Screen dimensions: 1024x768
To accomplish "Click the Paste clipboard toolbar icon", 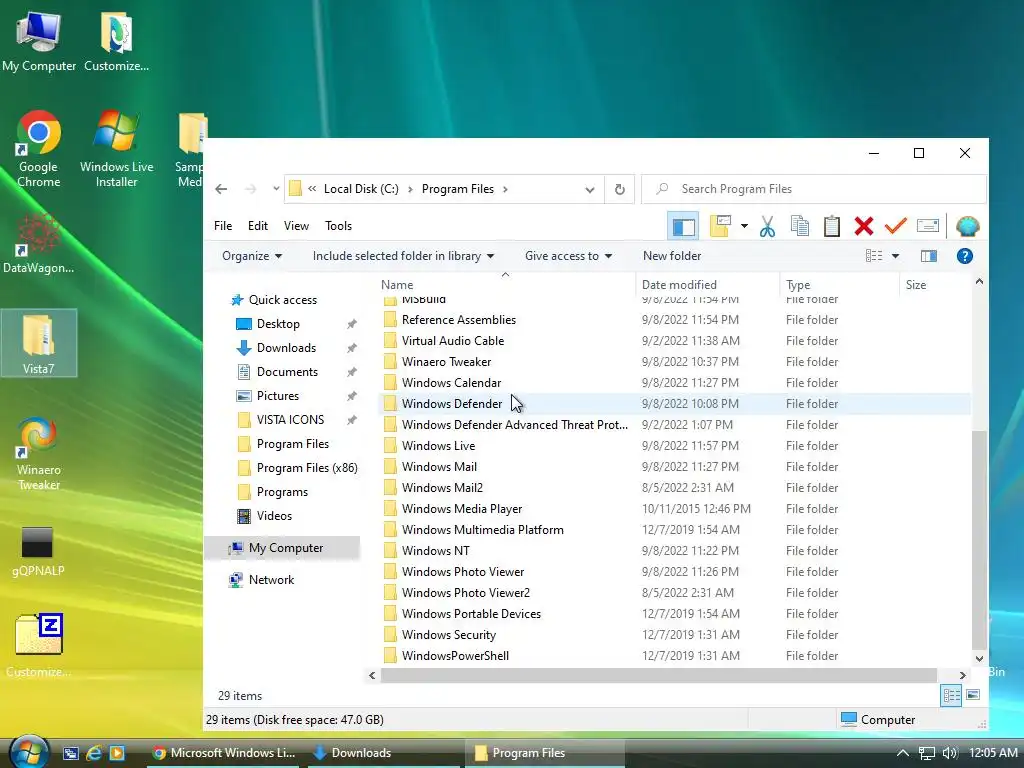I will (831, 227).
